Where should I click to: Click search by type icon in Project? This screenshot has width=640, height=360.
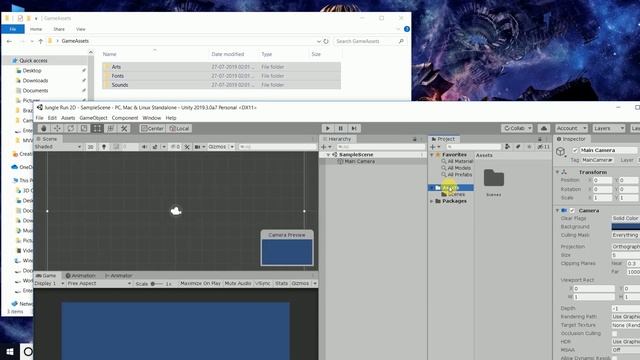point(507,147)
